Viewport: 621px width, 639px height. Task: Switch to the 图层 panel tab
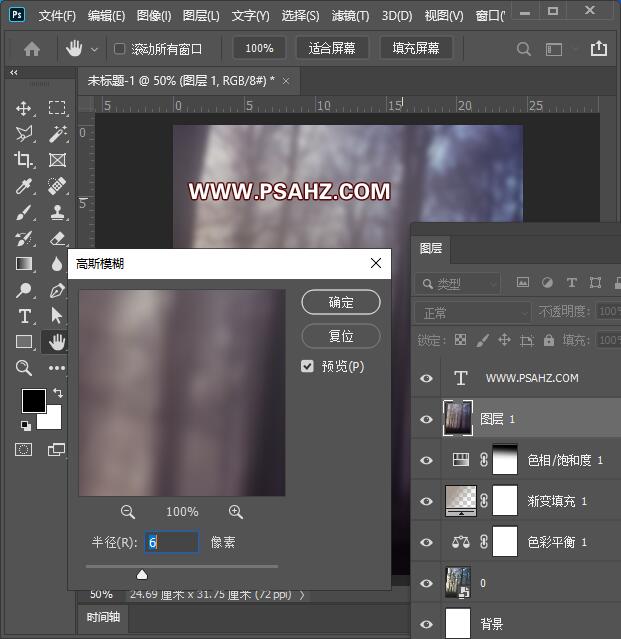click(x=431, y=248)
